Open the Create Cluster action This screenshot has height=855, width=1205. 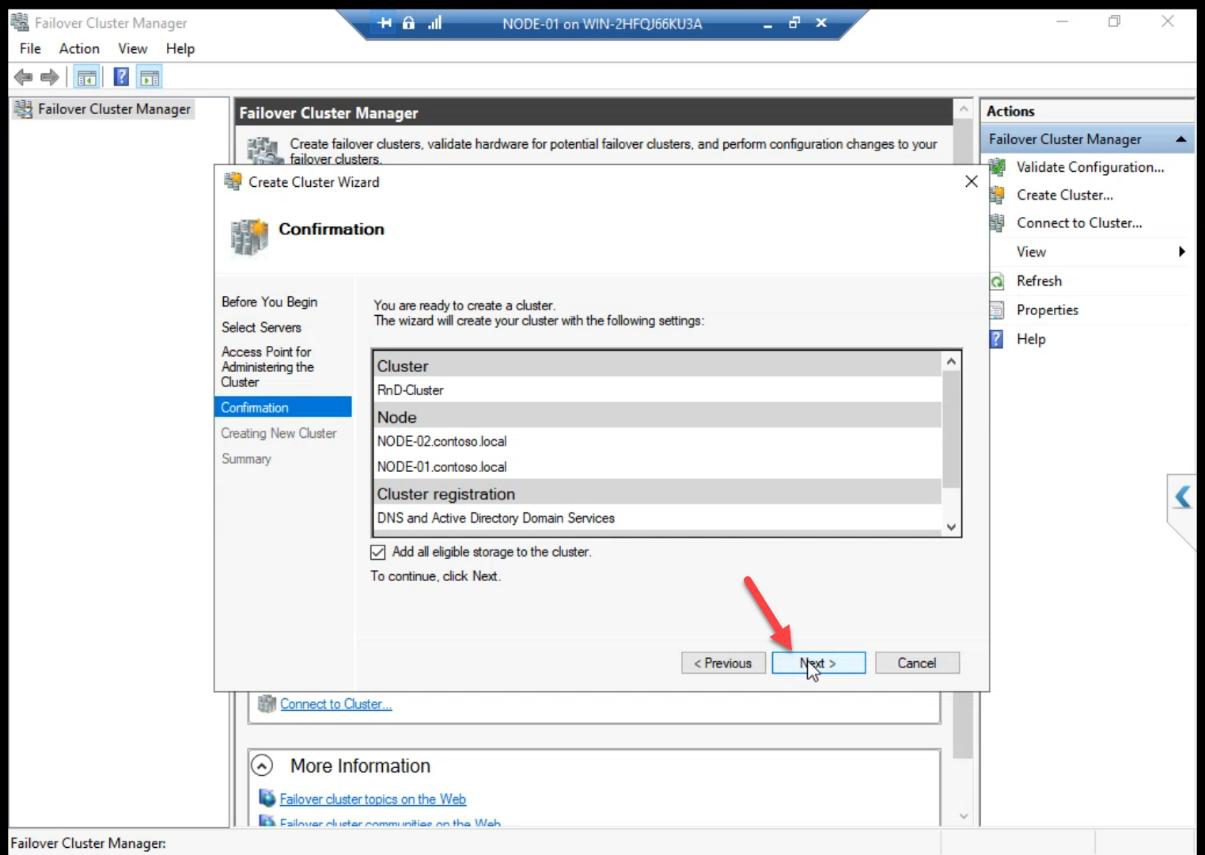coord(1064,195)
